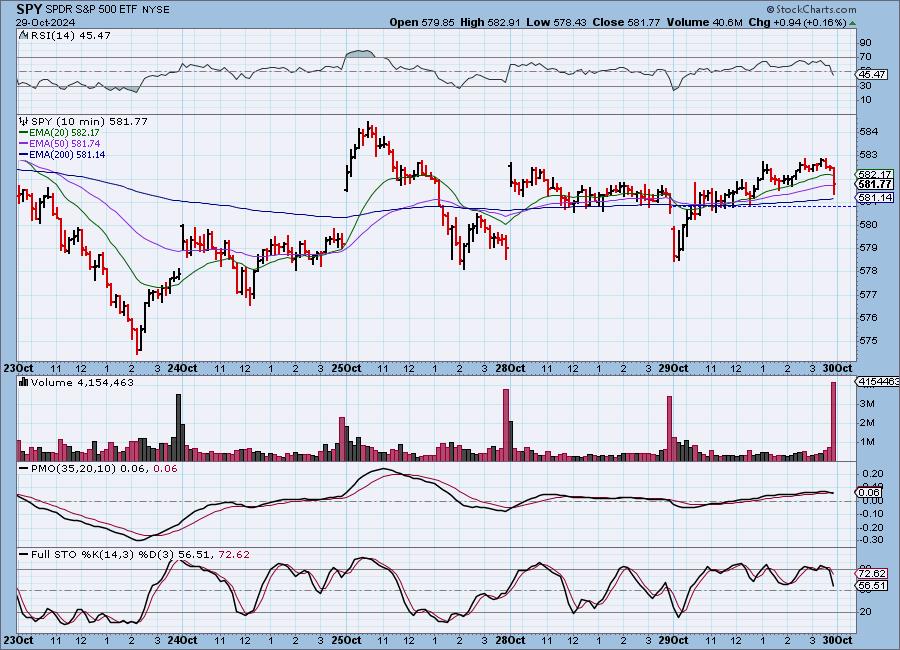Viewport: 900px width, 650px height.
Task: Click the 4154463 volume tag on right axis
Action: click(878, 382)
